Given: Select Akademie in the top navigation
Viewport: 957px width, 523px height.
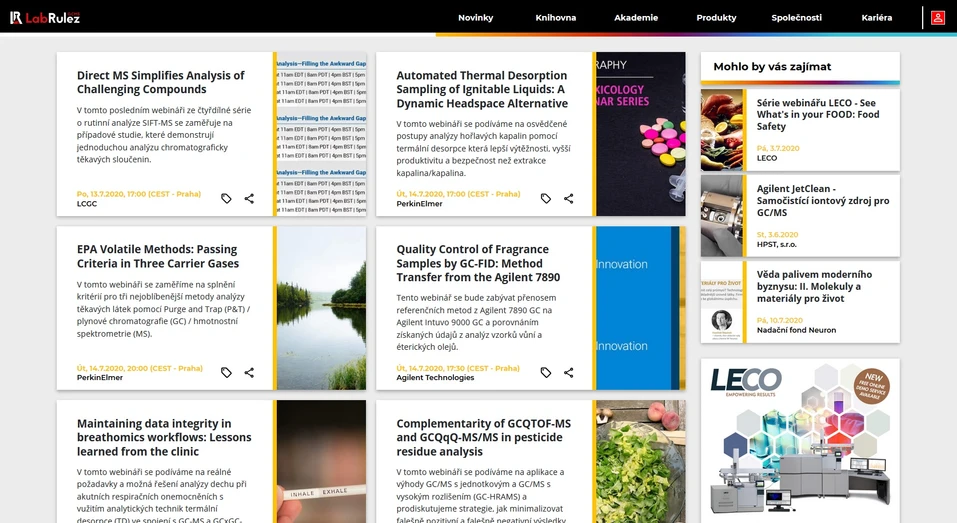Looking at the screenshot, I should point(636,18).
